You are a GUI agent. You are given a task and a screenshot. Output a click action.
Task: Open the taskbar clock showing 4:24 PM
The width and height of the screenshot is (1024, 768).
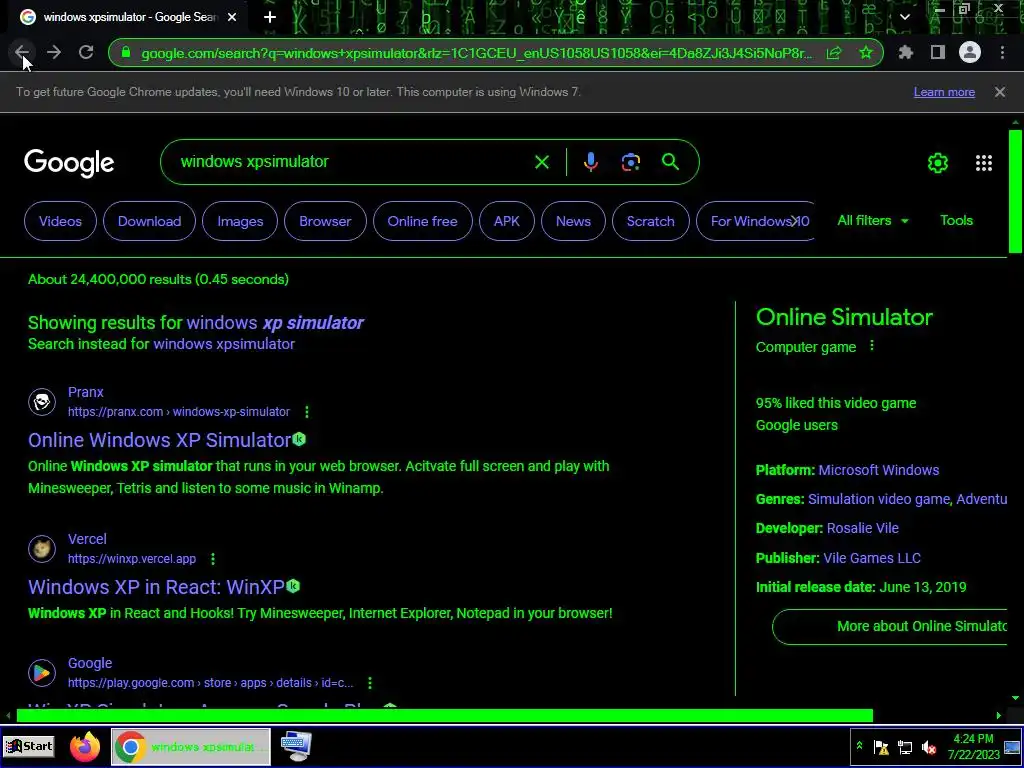click(974, 746)
